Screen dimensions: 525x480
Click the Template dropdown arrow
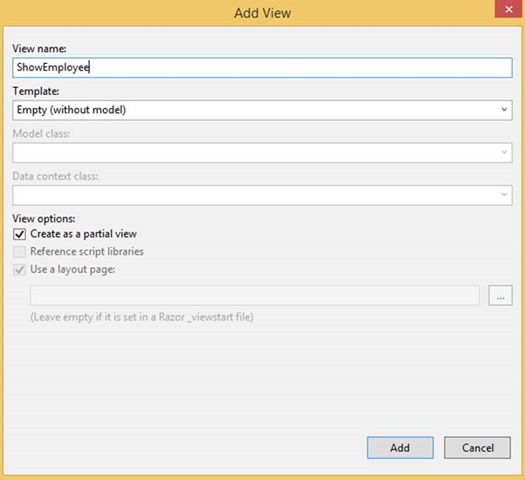click(504, 110)
